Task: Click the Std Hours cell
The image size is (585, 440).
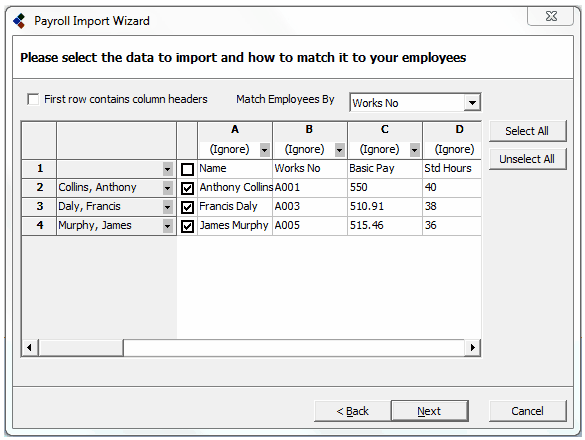Action: (x=452, y=169)
